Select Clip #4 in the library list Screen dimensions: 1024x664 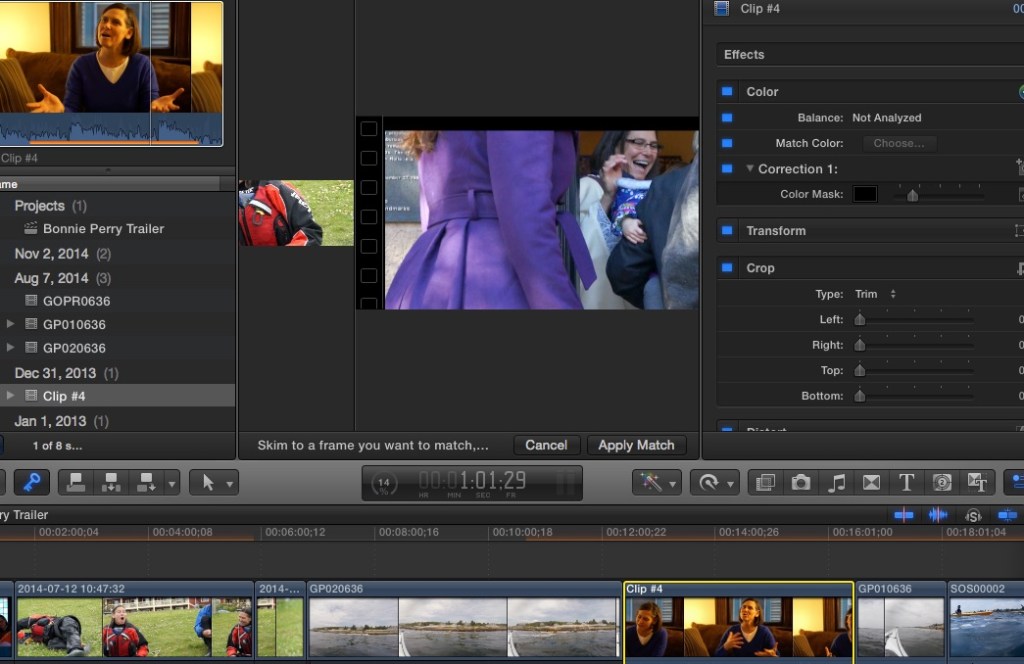[x=63, y=396]
